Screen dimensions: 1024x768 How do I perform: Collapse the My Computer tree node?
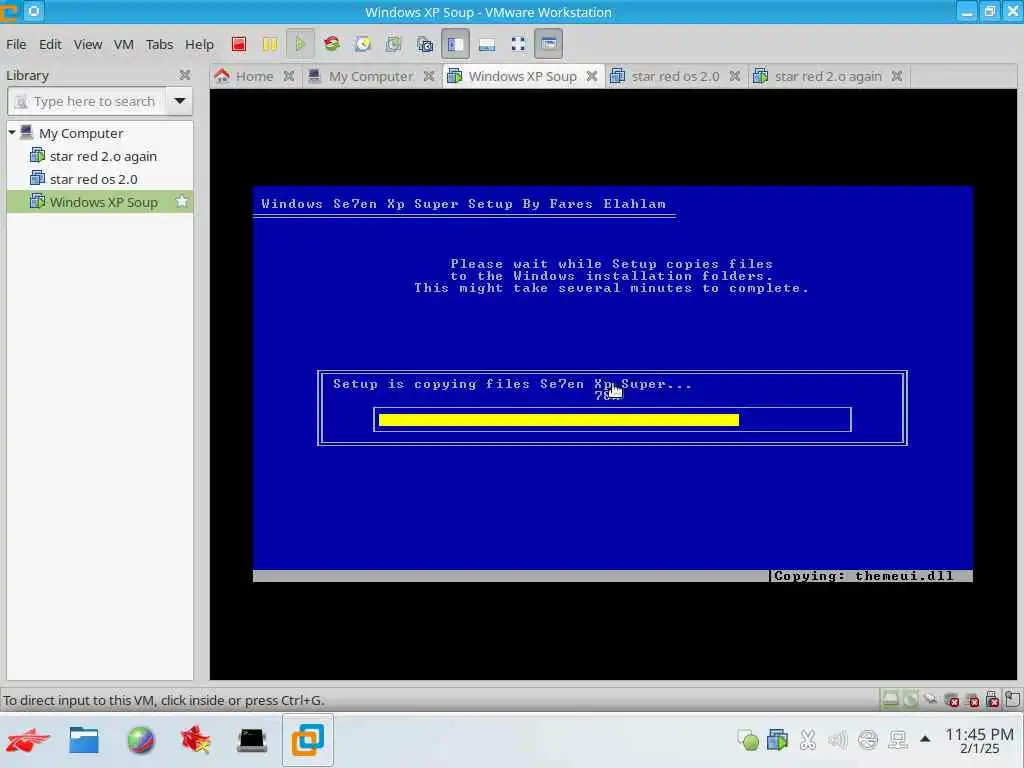pyautogui.click(x=12, y=133)
